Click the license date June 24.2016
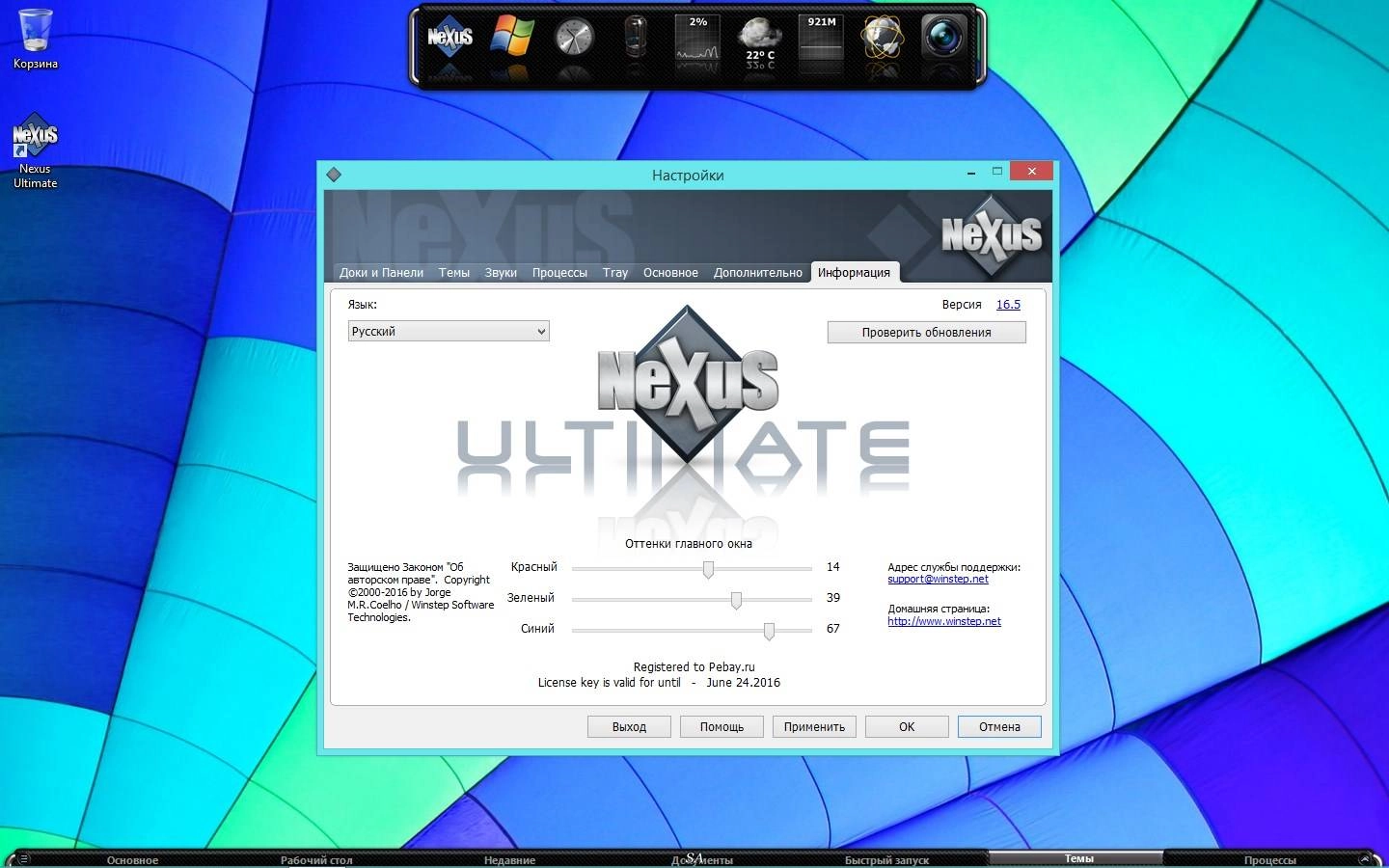 pyautogui.click(x=743, y=682)
